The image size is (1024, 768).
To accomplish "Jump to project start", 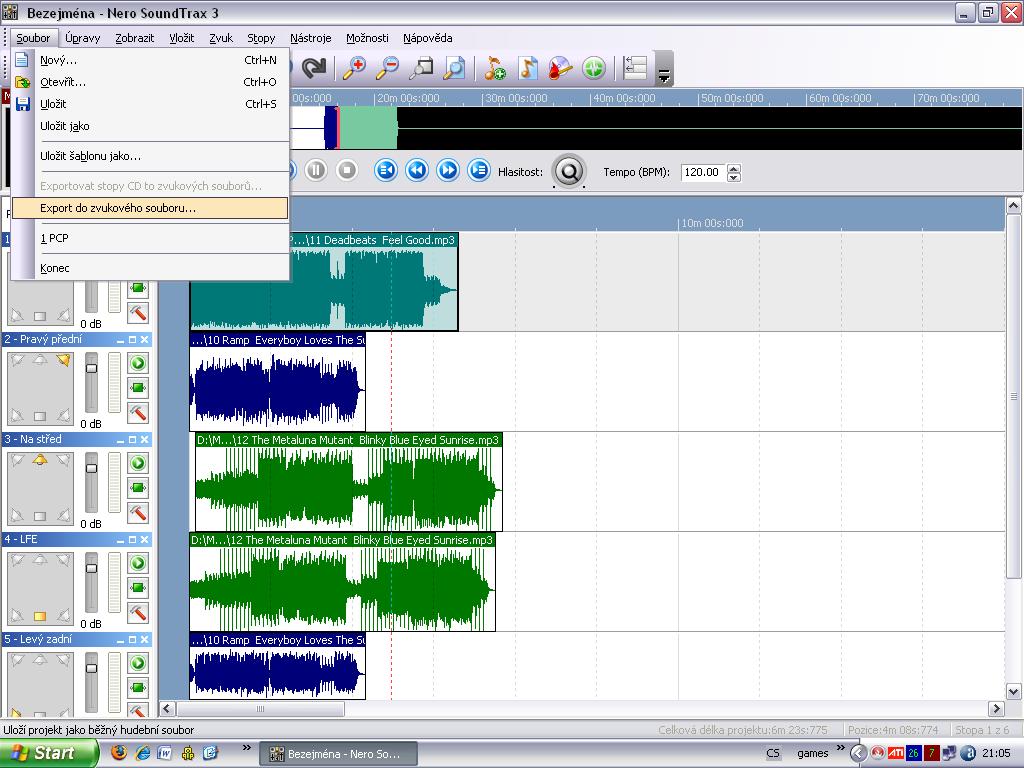I will click(386, 171).
